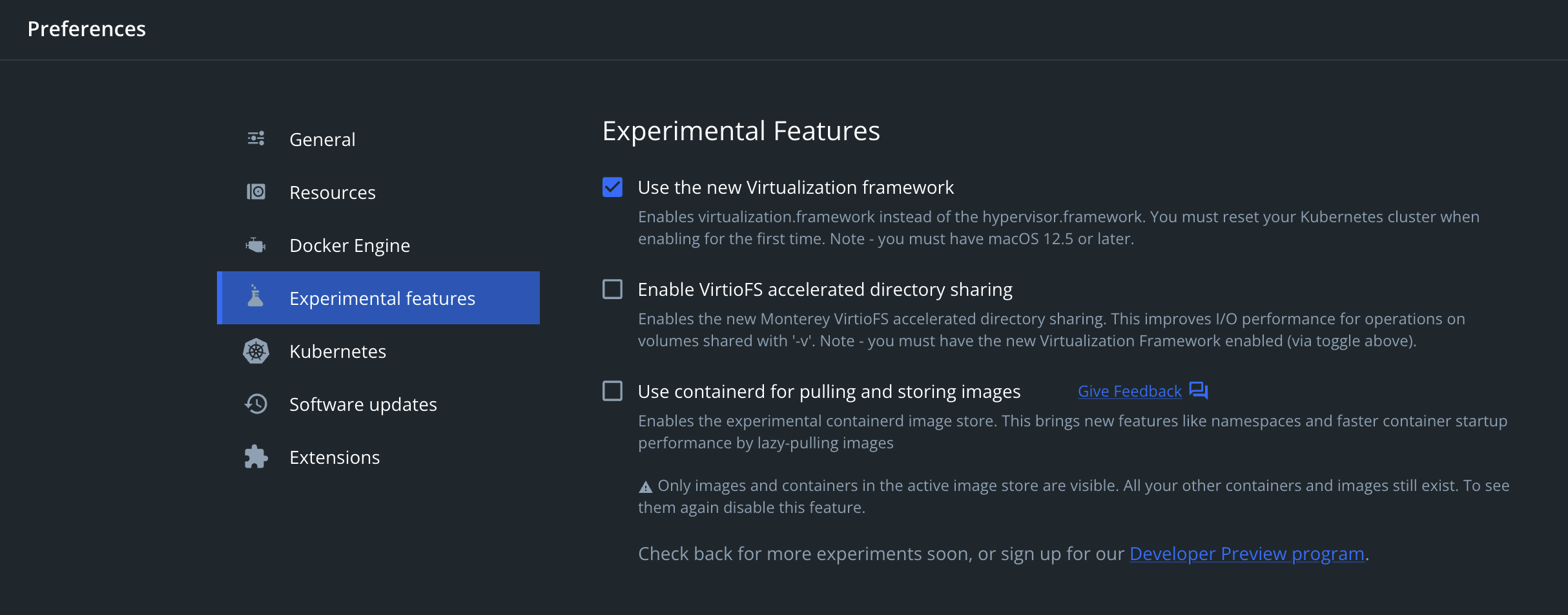
Task: Click the Docker Engine icon
Action: [x=256, y=245]
